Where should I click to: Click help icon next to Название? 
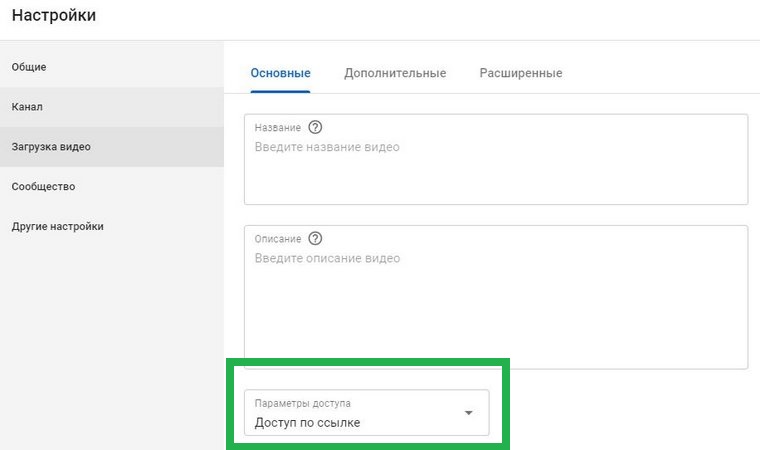pos(316,127)
